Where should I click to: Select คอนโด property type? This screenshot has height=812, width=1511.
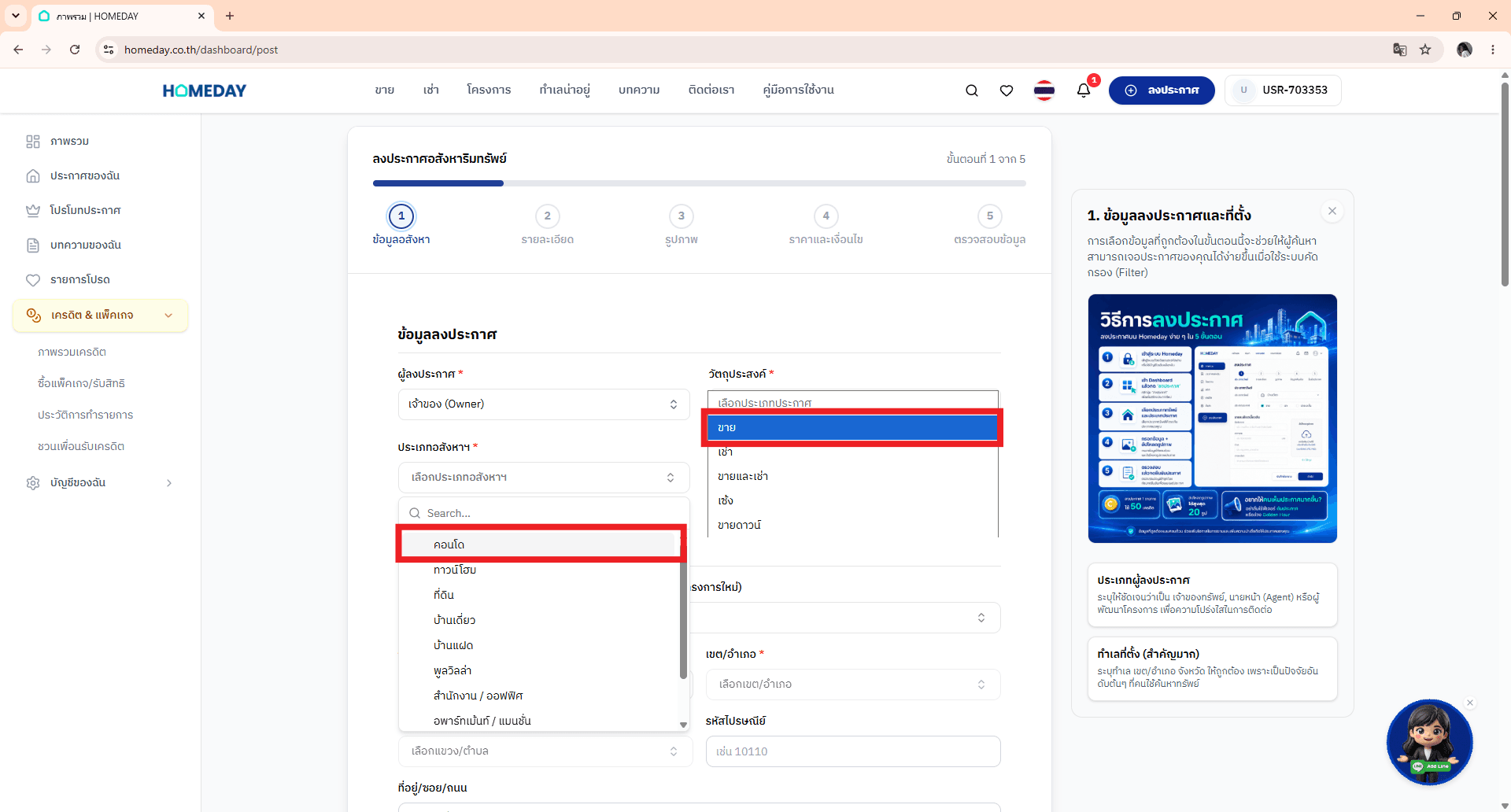coord(541,544)
